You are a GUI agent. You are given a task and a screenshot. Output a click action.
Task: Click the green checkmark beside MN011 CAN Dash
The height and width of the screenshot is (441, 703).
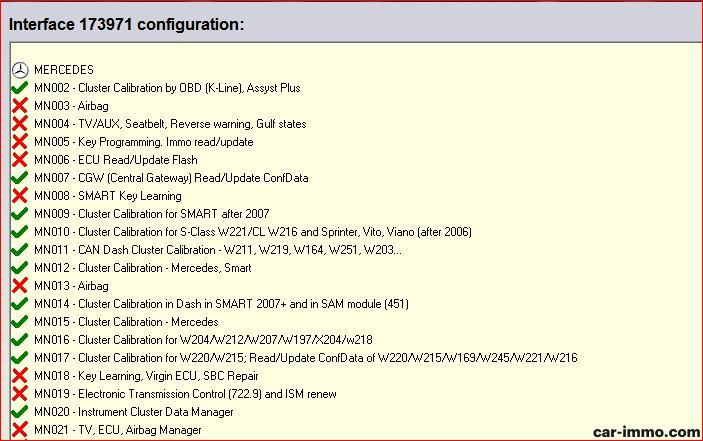pos(19,250)
